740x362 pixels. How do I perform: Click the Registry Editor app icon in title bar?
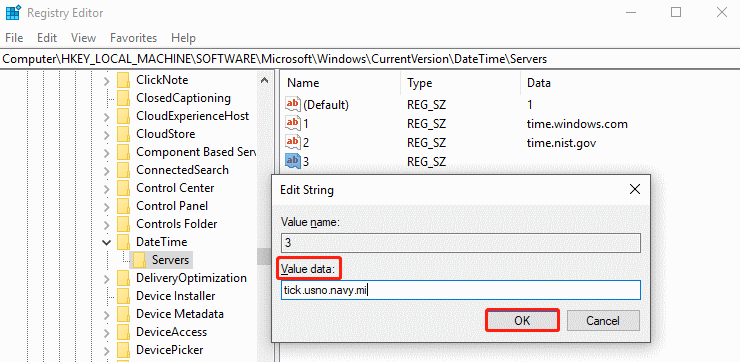[x=13, y=13]
